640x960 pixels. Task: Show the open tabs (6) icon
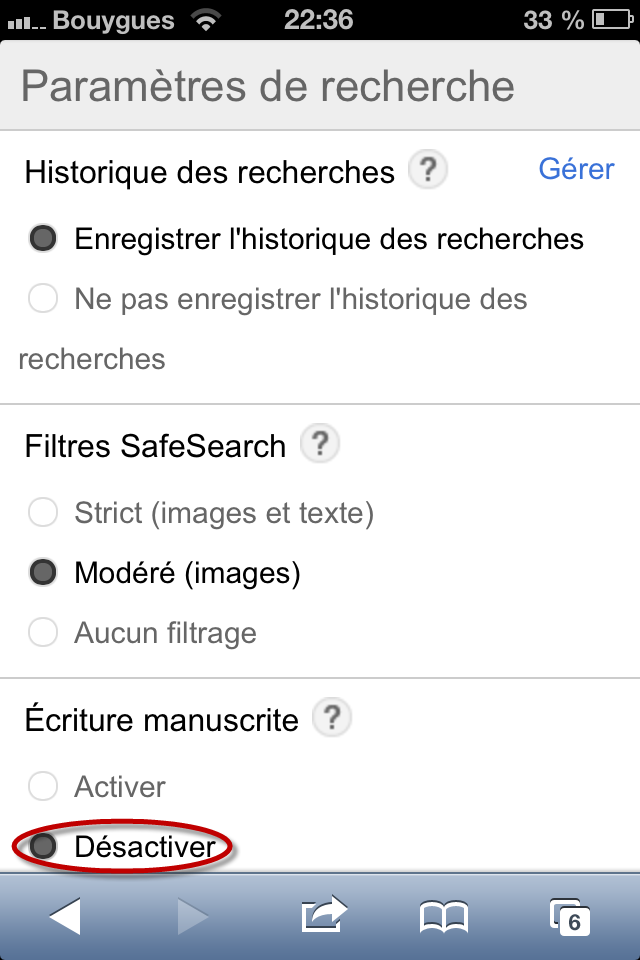click(x=570, y=917)
